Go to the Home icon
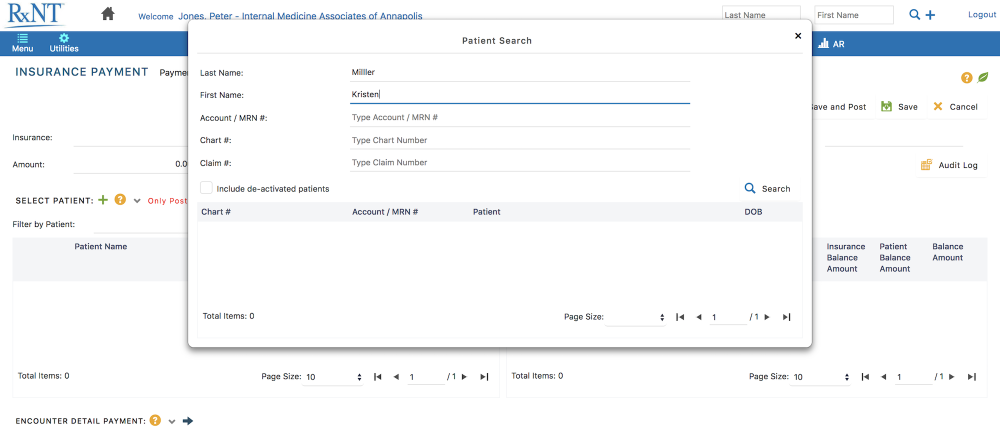The width and height of the screenshot is (1000, 439). pyautogui.click(x=108, y=13)
